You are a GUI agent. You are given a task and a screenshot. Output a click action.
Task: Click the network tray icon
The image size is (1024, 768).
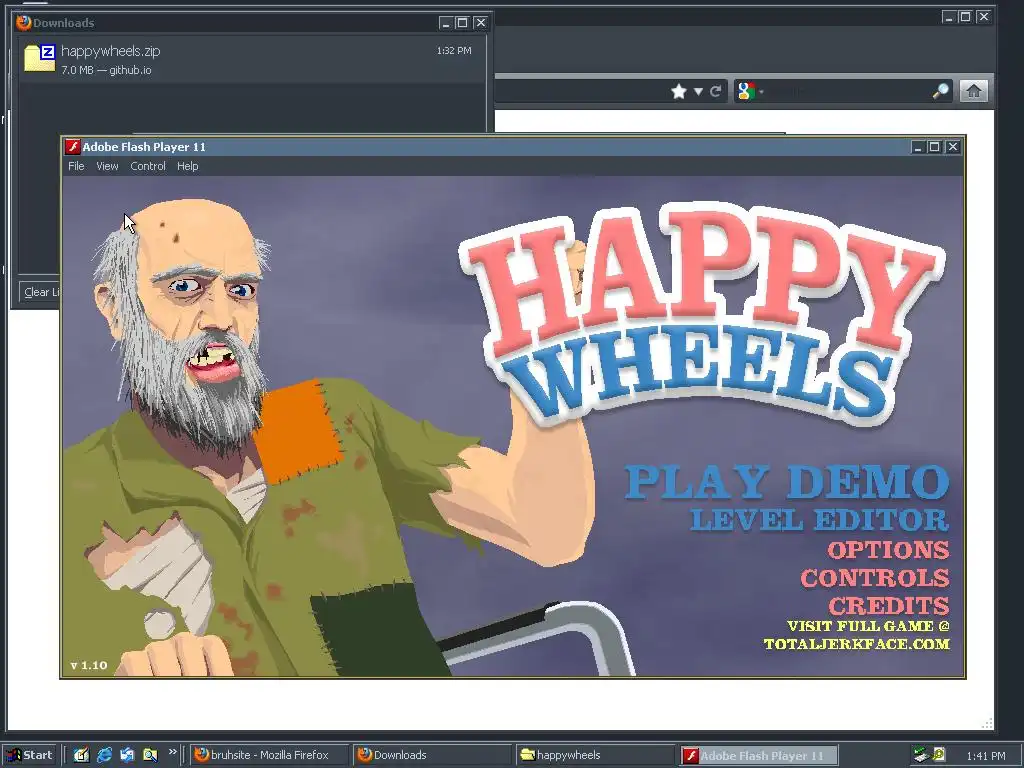click(x=921, y=755)
